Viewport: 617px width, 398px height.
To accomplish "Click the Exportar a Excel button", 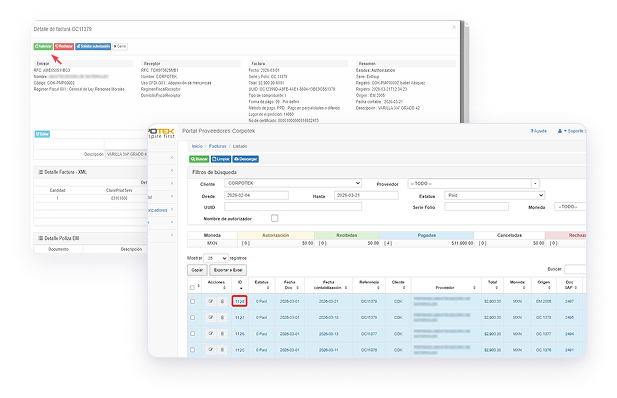I will pos(228,270).
